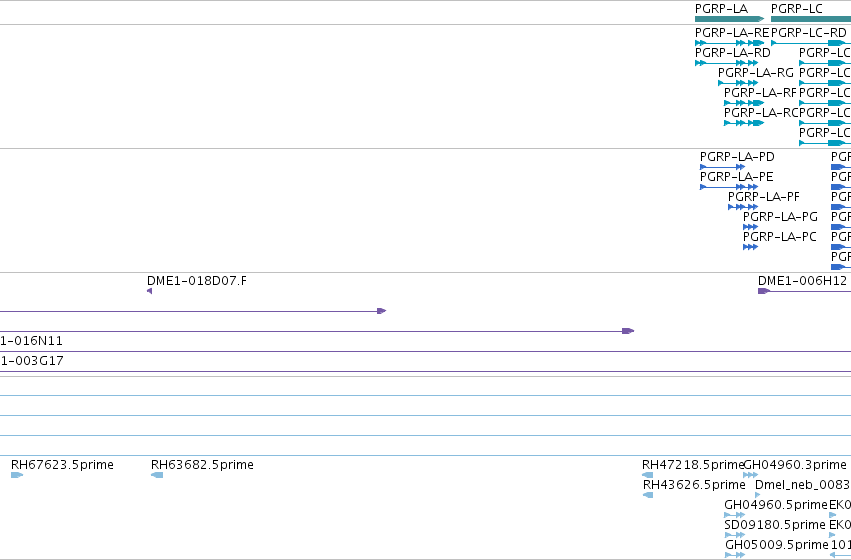Select the PGRP-LA-RG transcript glyph
Image resolution: width=851 pixels, height=560 pixels.
tap(738, 83)
